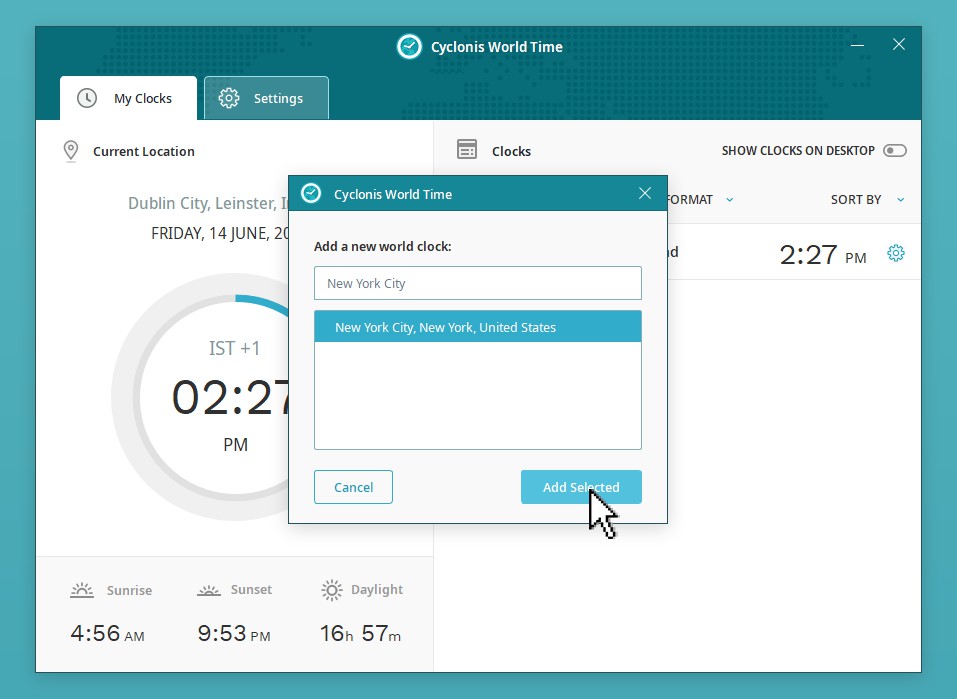Minimize the Cyclonis World Time window
957x699 pixels.
click(858, 45)
